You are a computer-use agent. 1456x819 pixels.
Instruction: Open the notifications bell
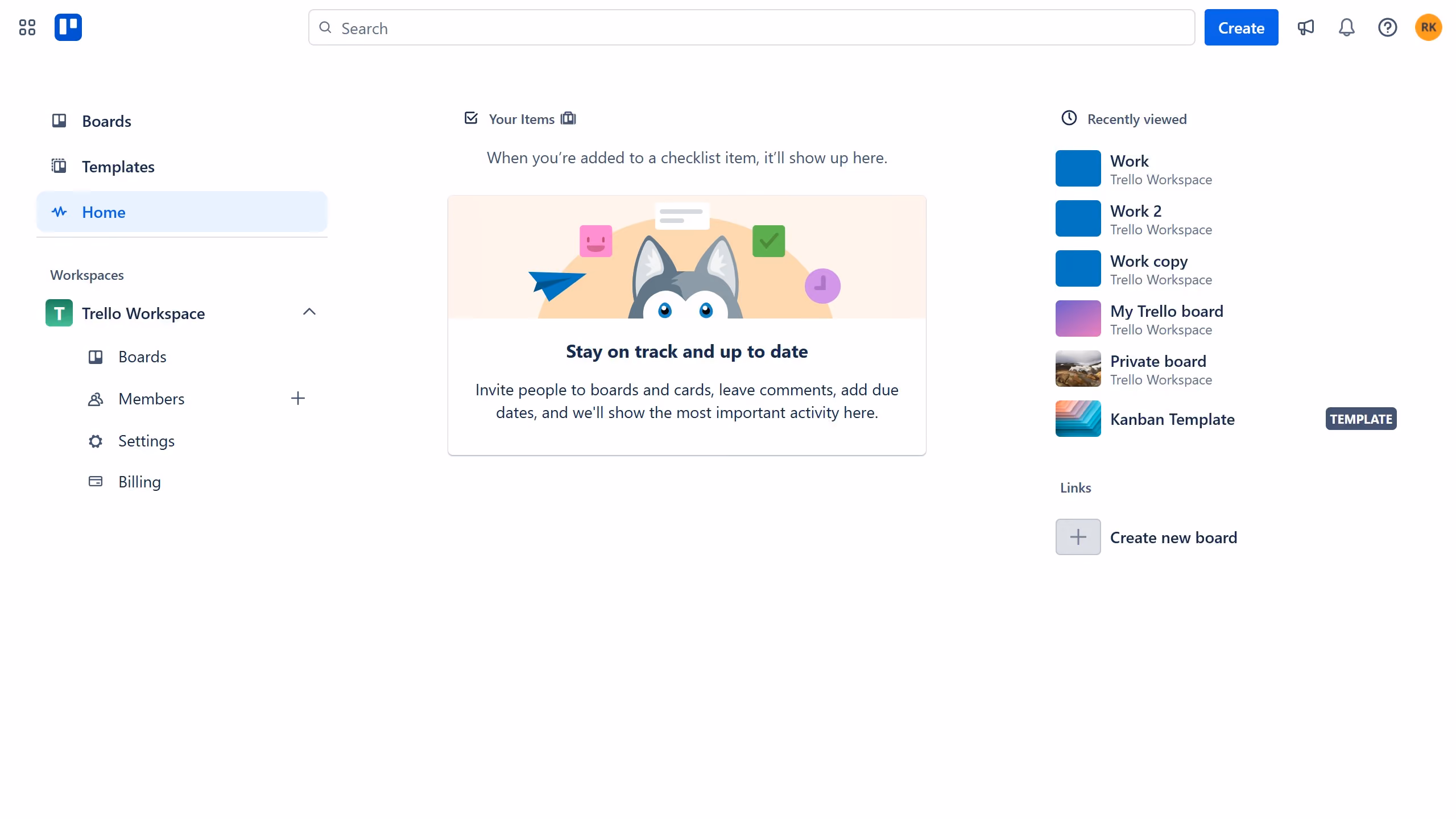pyautogui.click(x=1347, y=27)
